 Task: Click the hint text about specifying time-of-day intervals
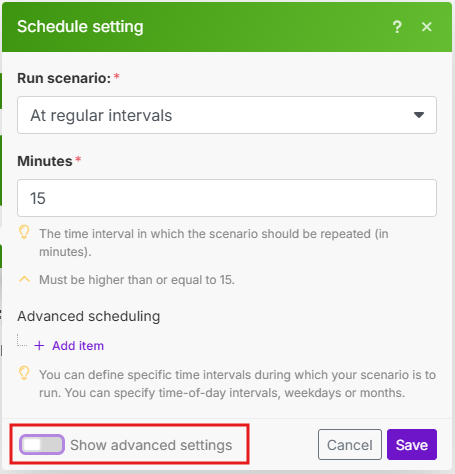[237, 384]
